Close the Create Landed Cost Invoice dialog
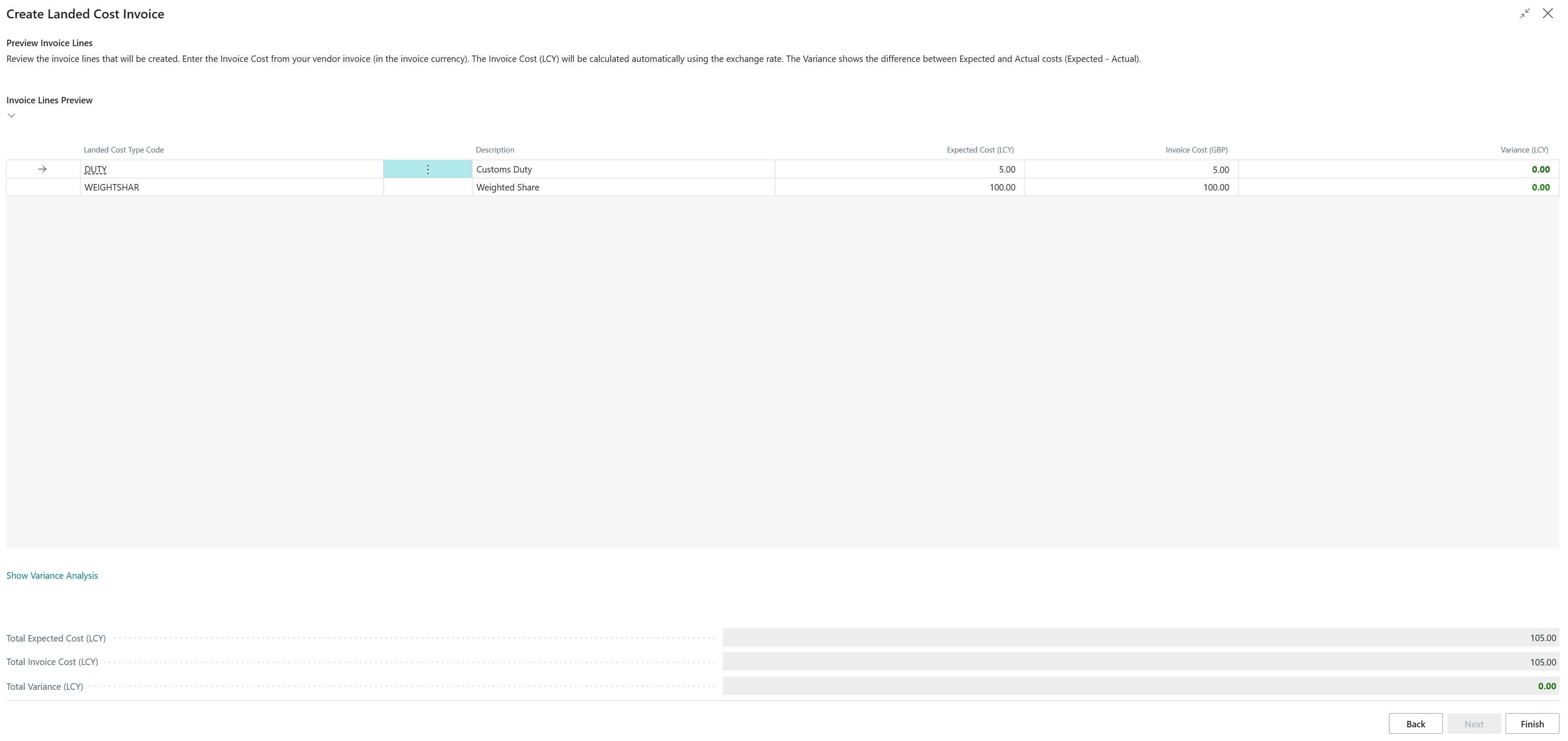 1547,13
